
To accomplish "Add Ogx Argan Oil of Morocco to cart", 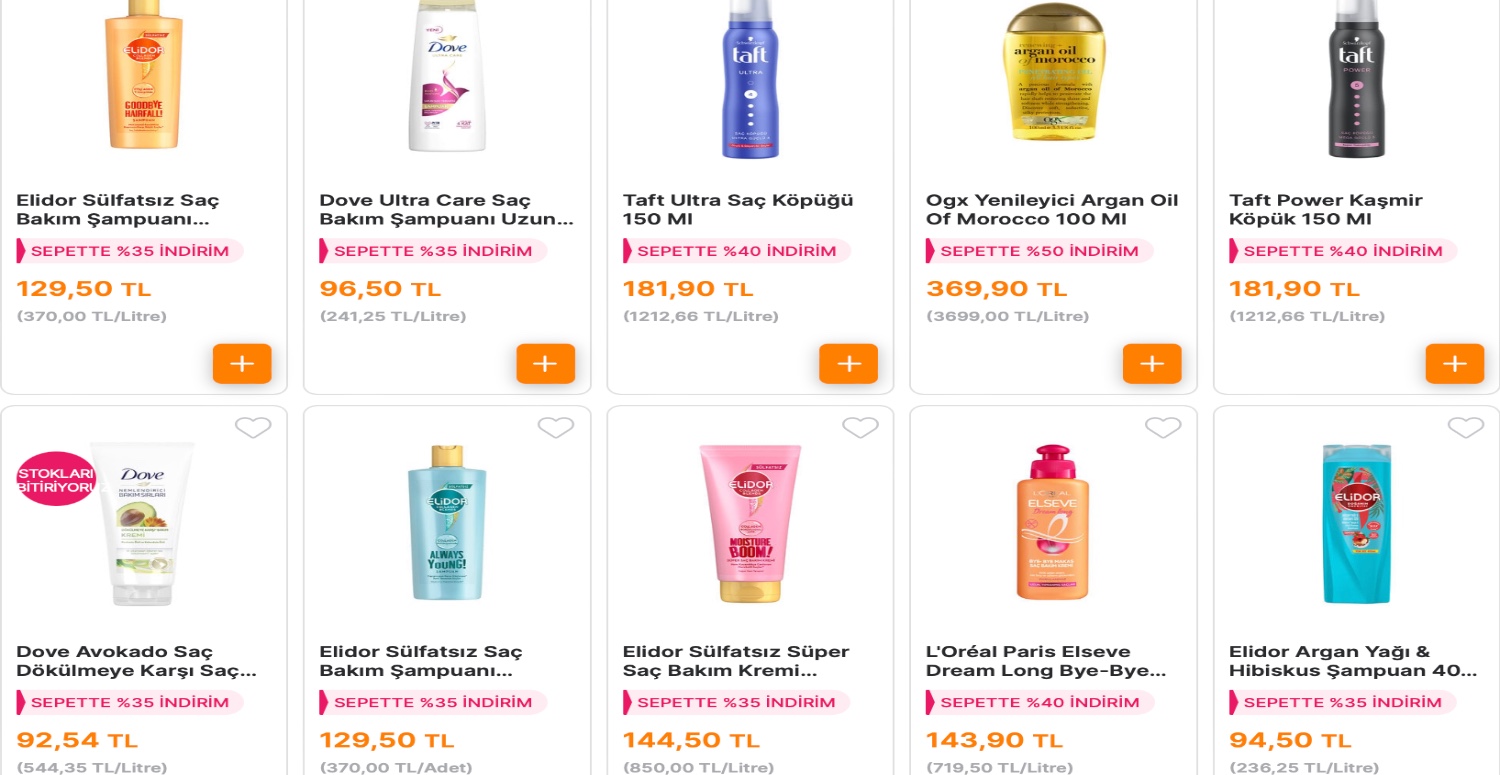I will (1152, 364).
